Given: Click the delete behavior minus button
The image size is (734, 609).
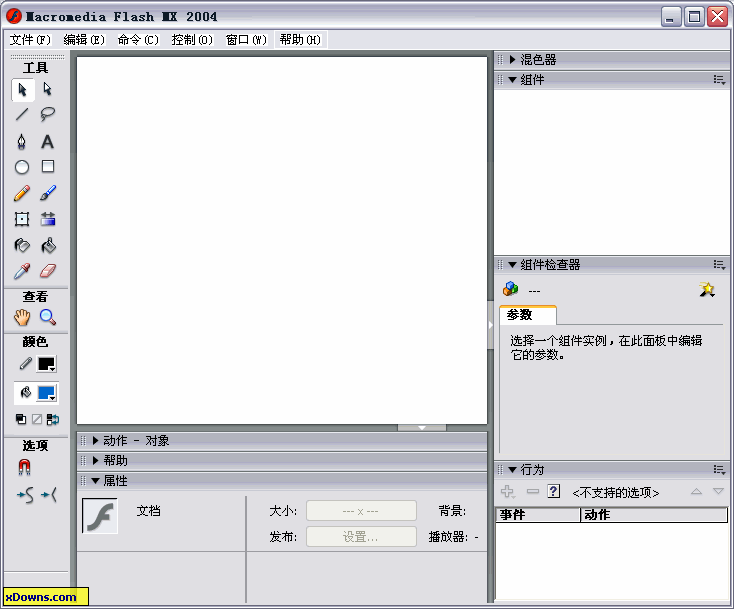Looking at the screenshot, I should tap(533, 491).
